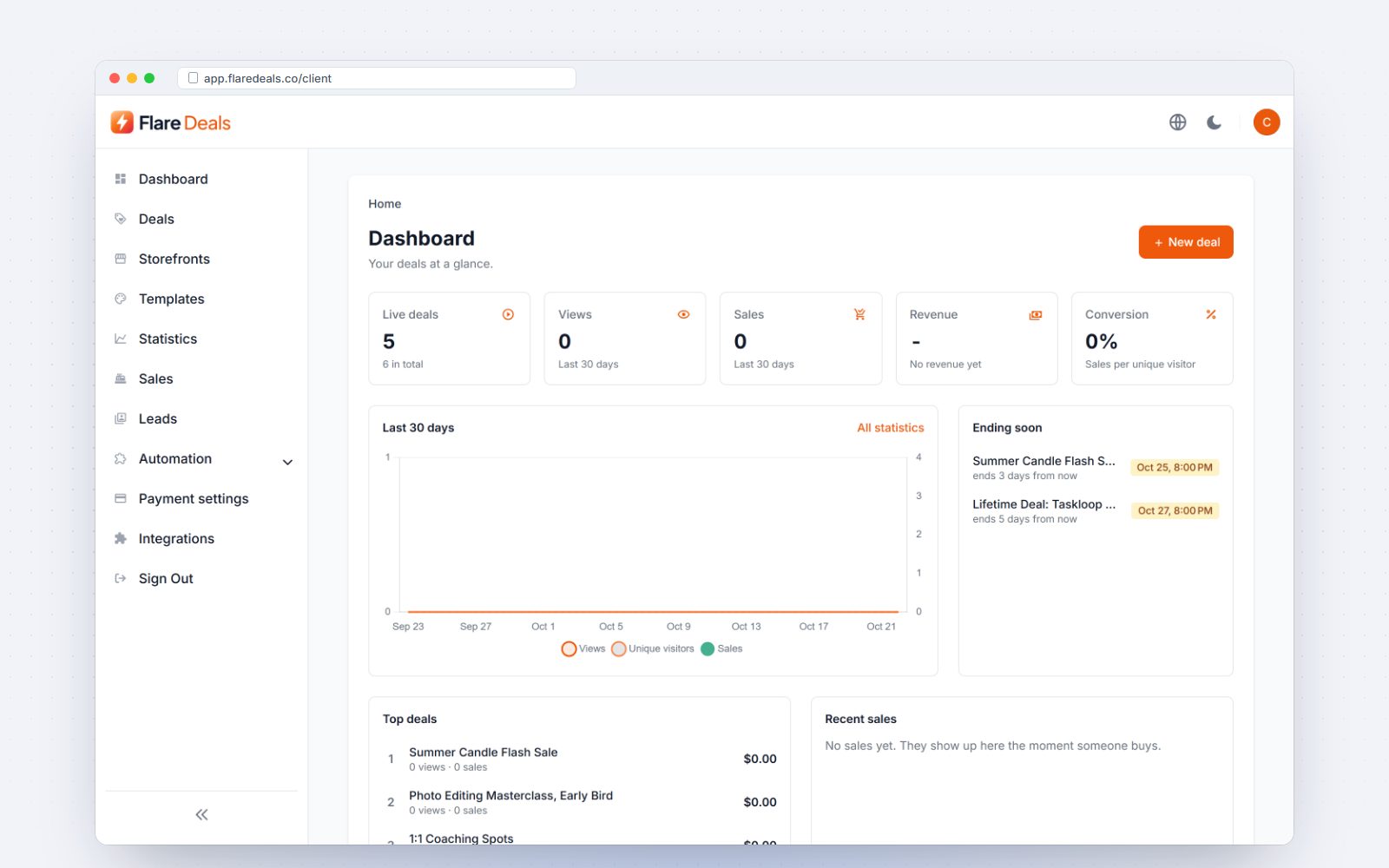The height and width of the screenshot is (868, 1389).
Task: Expand the Automation submenu chevron
Action: [287, 462]
